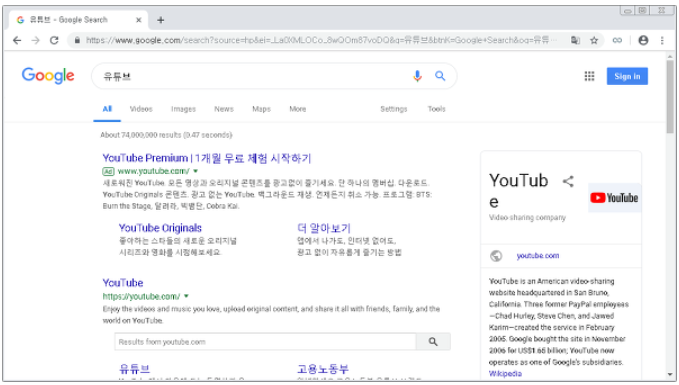Expand the More search options
Viewport: 679px width, 385px height.
click(x=297, y=109)
